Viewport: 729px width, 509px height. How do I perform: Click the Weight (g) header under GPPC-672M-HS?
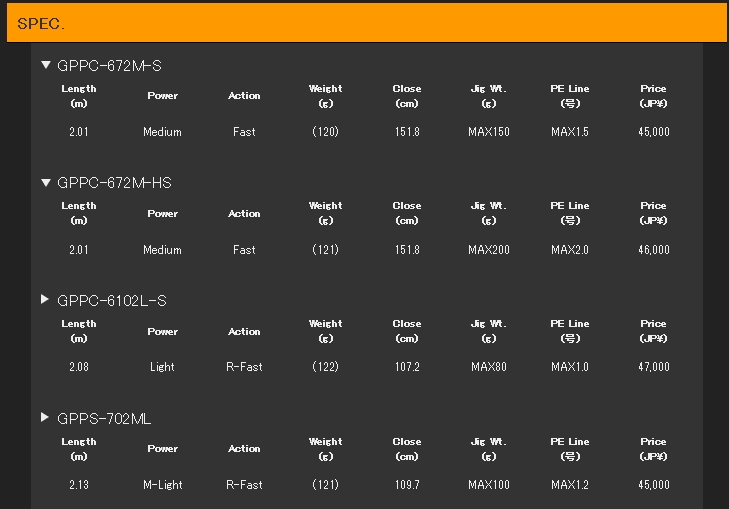click(x=325, y=213)
